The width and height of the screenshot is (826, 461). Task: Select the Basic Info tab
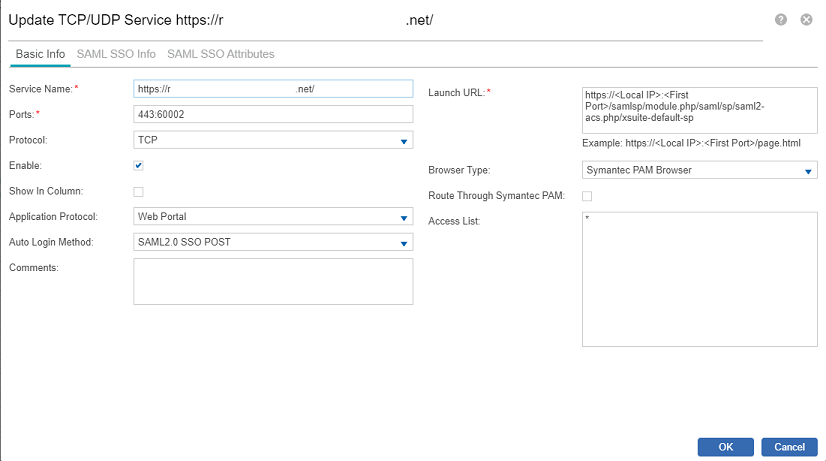pos(41,54)
